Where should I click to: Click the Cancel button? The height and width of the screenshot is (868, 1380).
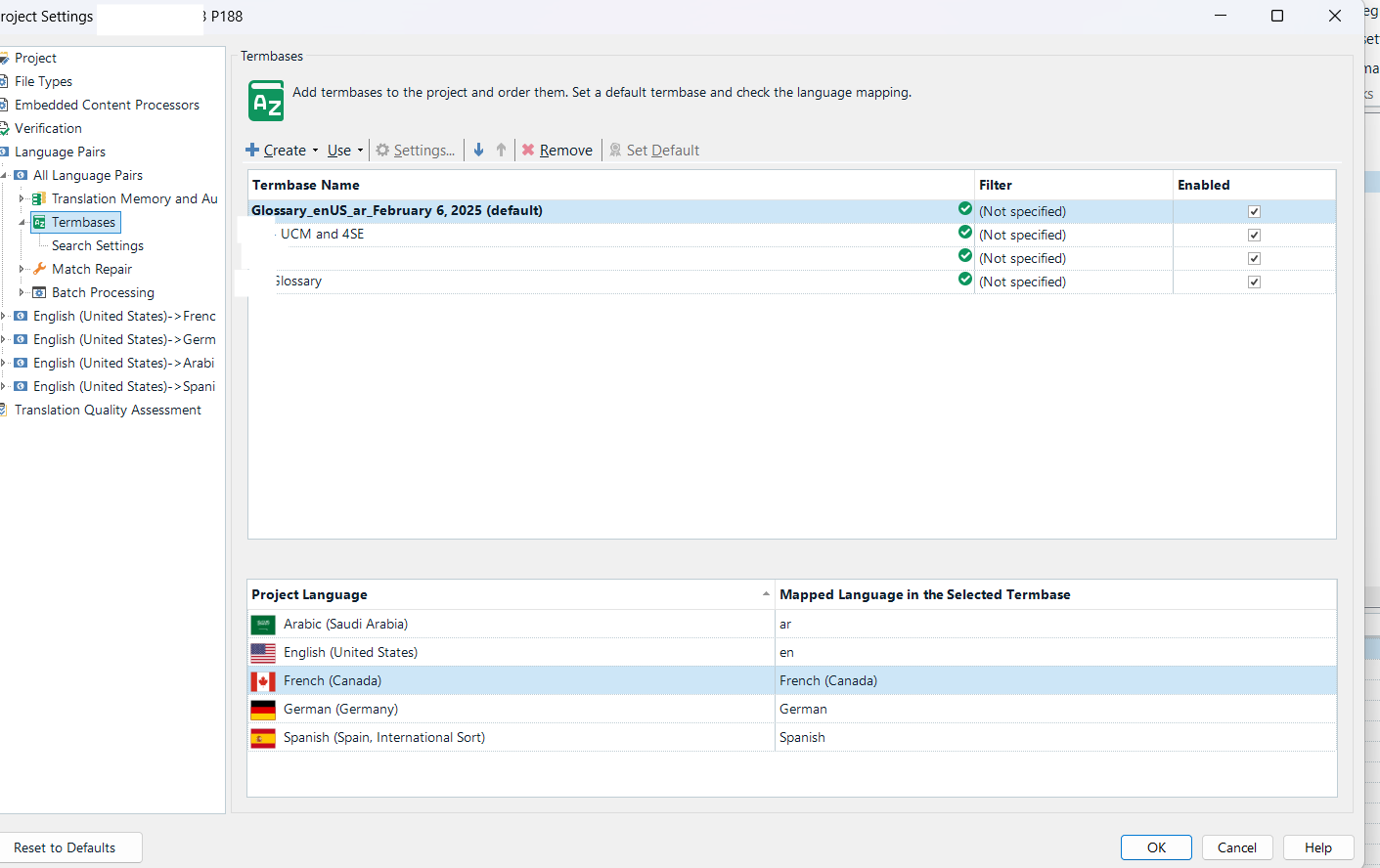coord(1236,847)
